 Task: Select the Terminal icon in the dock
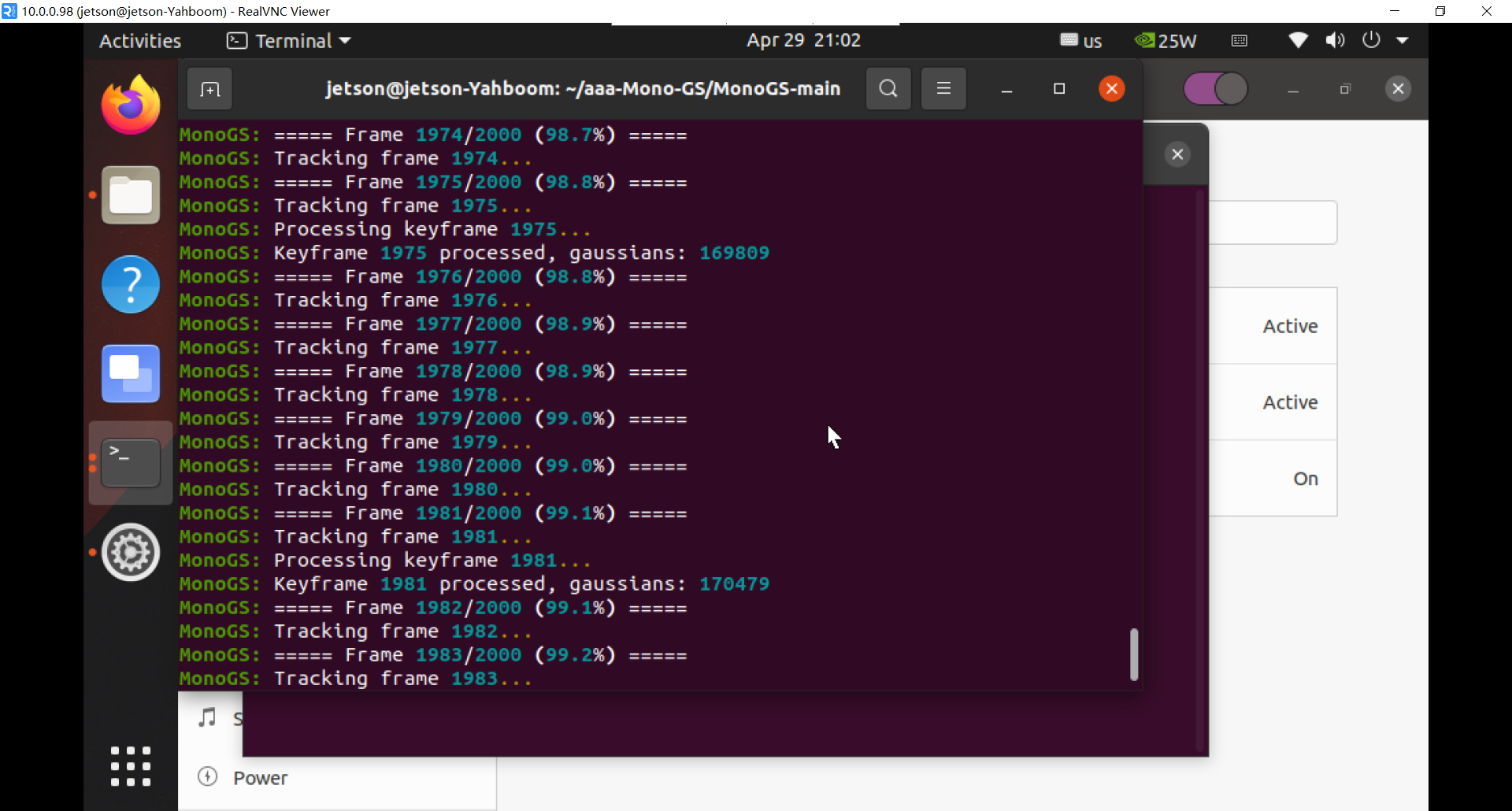[x=131, y=463]
